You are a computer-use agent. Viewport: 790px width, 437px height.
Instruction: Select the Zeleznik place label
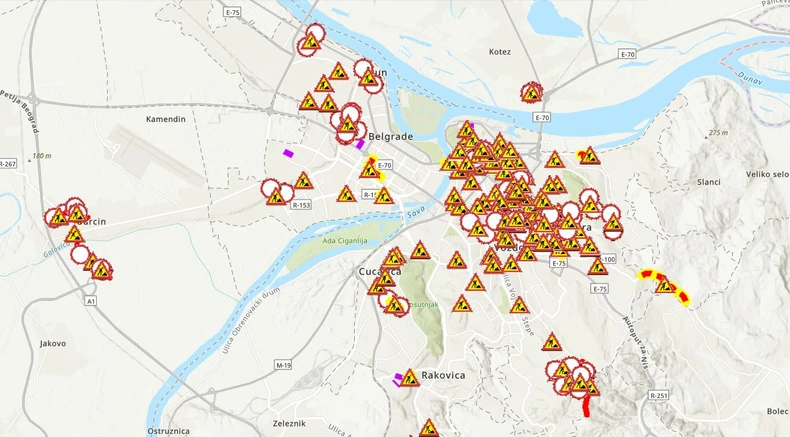point(290,423)
